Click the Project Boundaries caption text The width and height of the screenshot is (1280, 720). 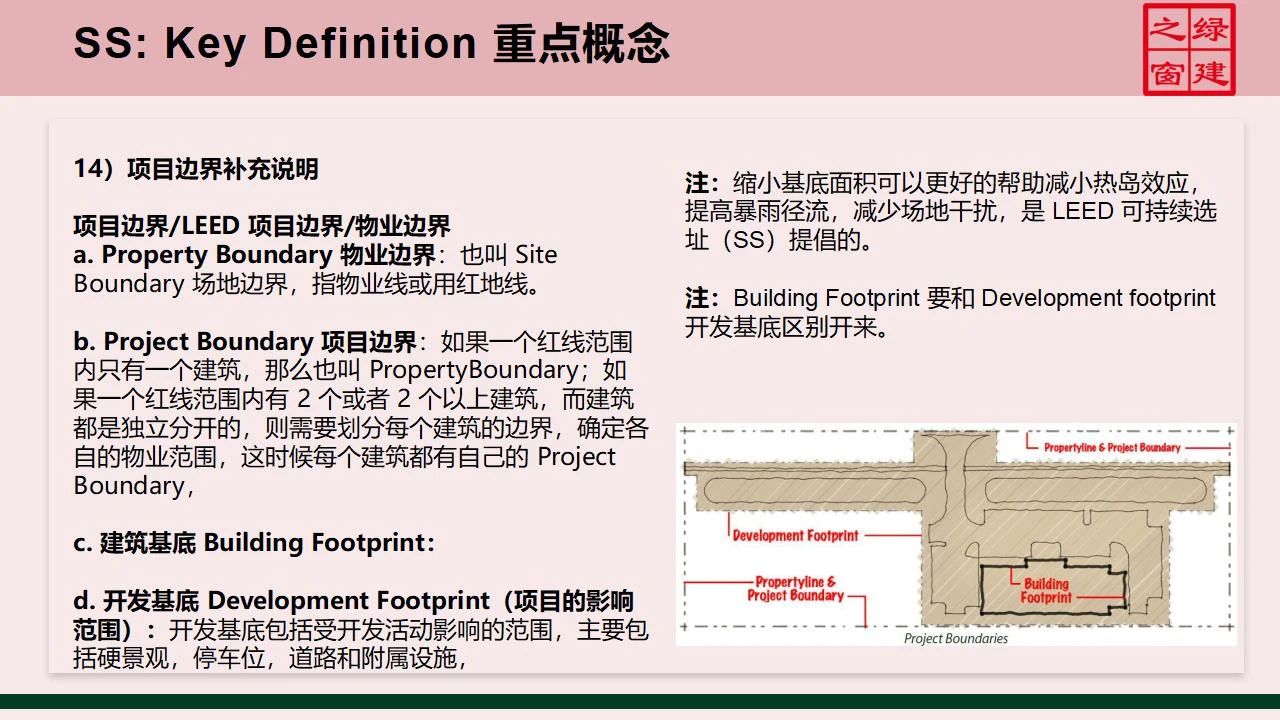[956, 636]
